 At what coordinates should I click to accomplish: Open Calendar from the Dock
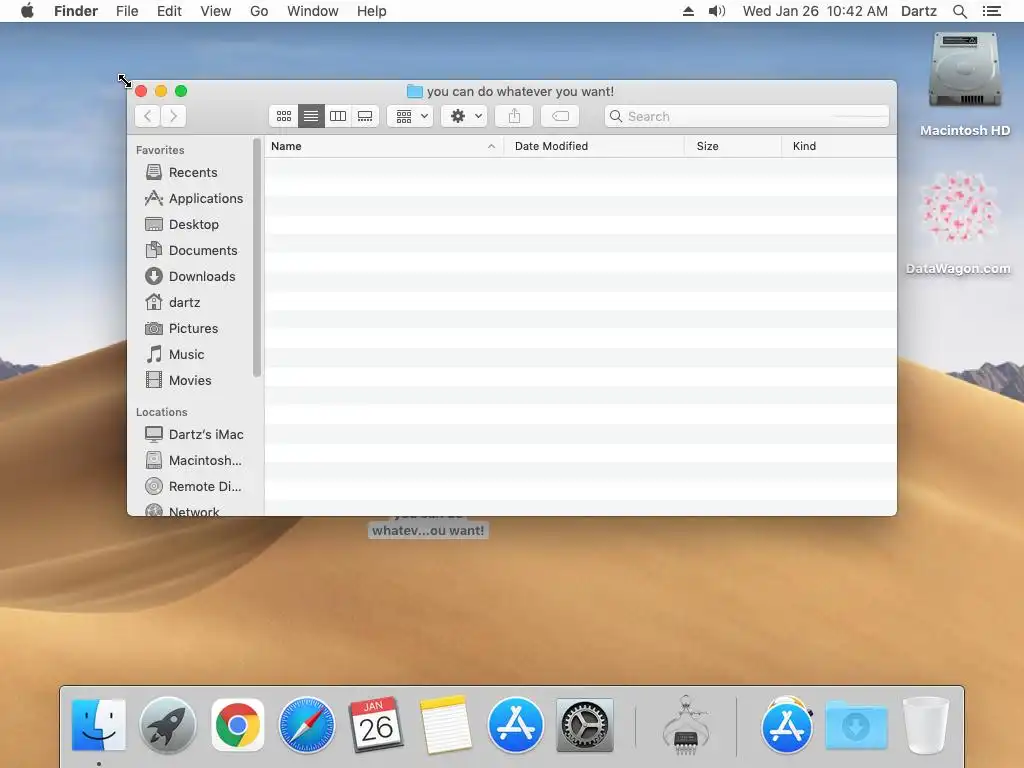(x=376, y=725)
